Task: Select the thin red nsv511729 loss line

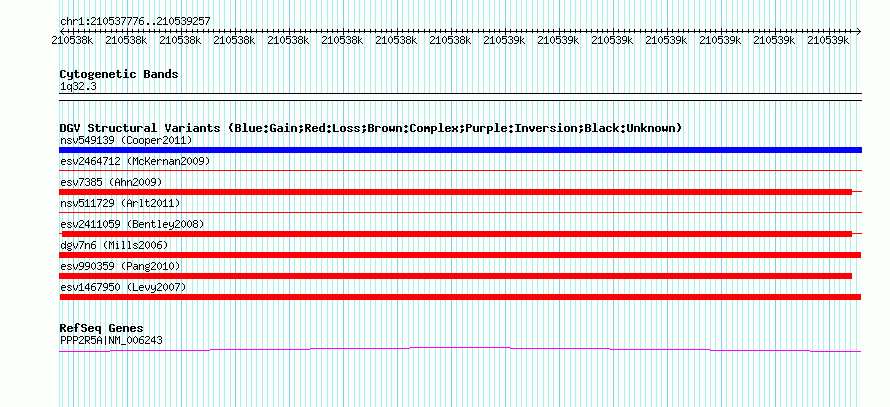Action: point(460,212)
